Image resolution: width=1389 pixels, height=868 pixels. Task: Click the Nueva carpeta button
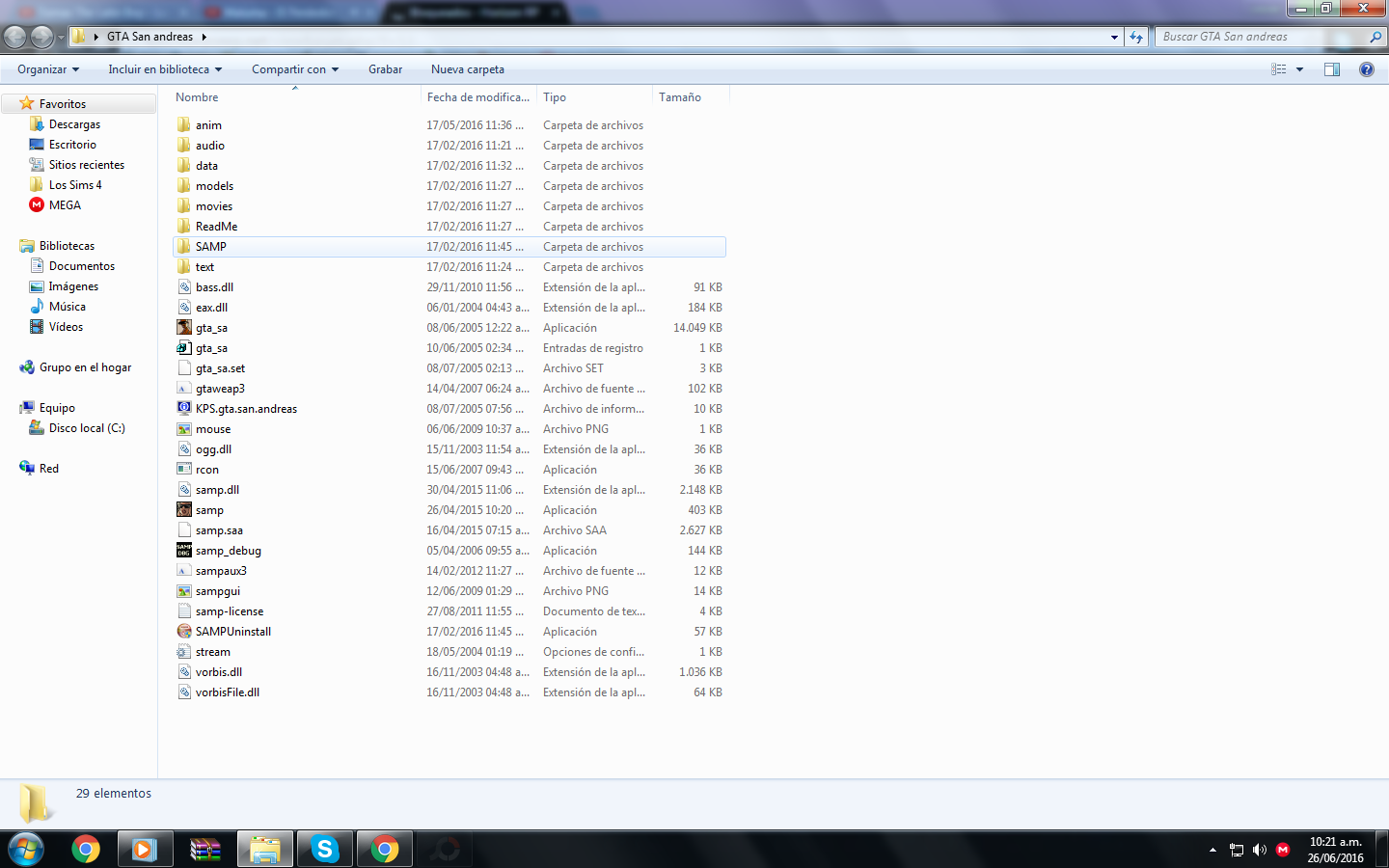(468, 69)
